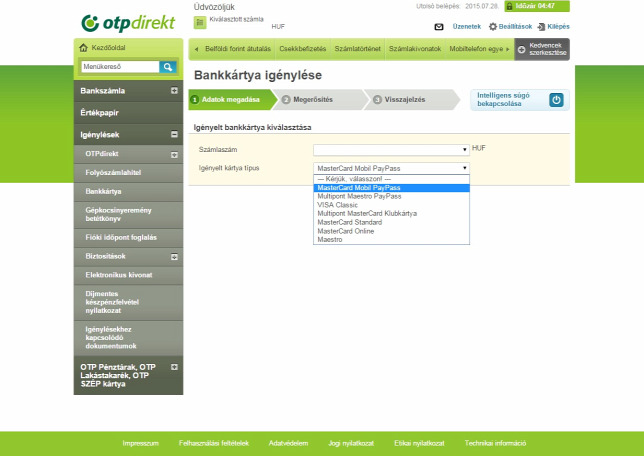
Task: Open Felhasználási feltételek footer link
Action: click(x=214, y=443)
